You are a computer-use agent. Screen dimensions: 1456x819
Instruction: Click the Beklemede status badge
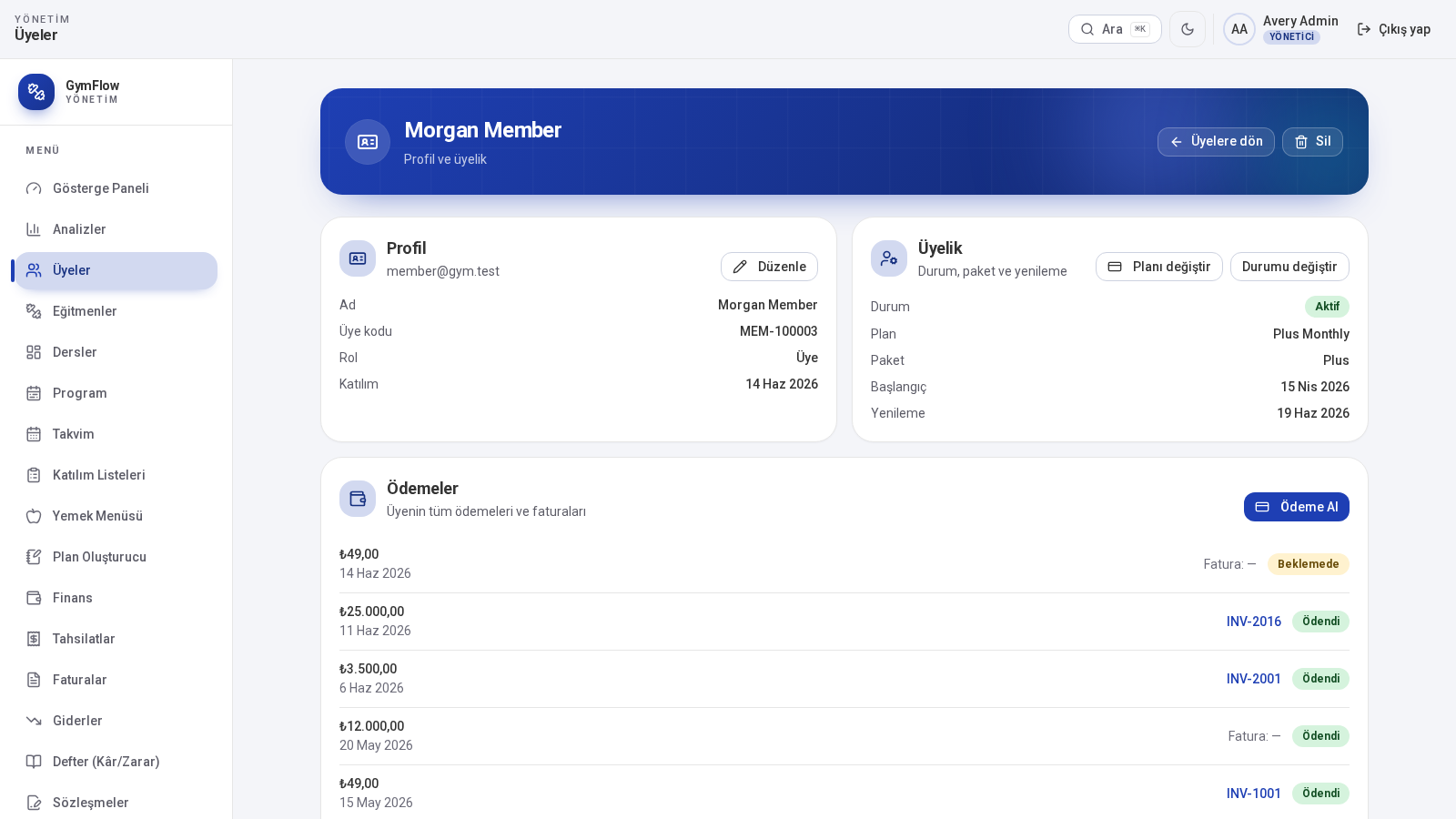1308,564
